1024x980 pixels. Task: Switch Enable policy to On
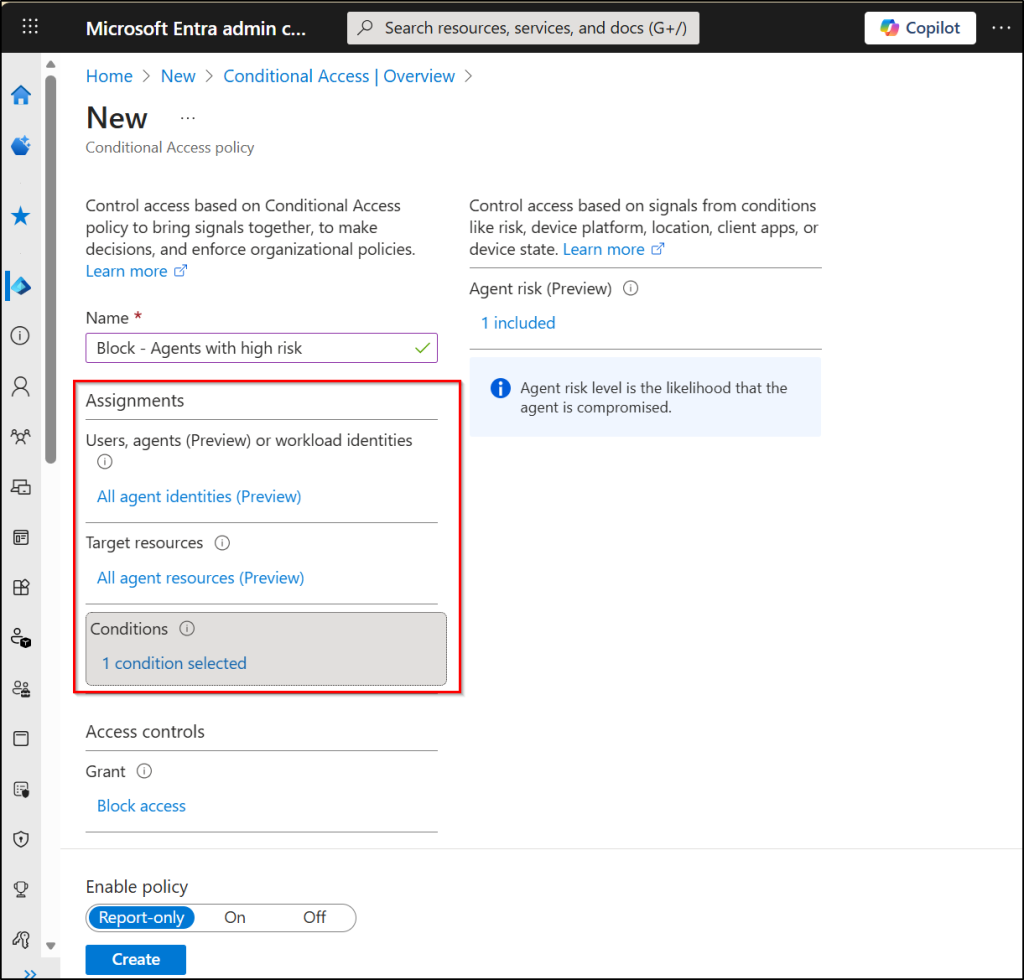click(234, 917)
